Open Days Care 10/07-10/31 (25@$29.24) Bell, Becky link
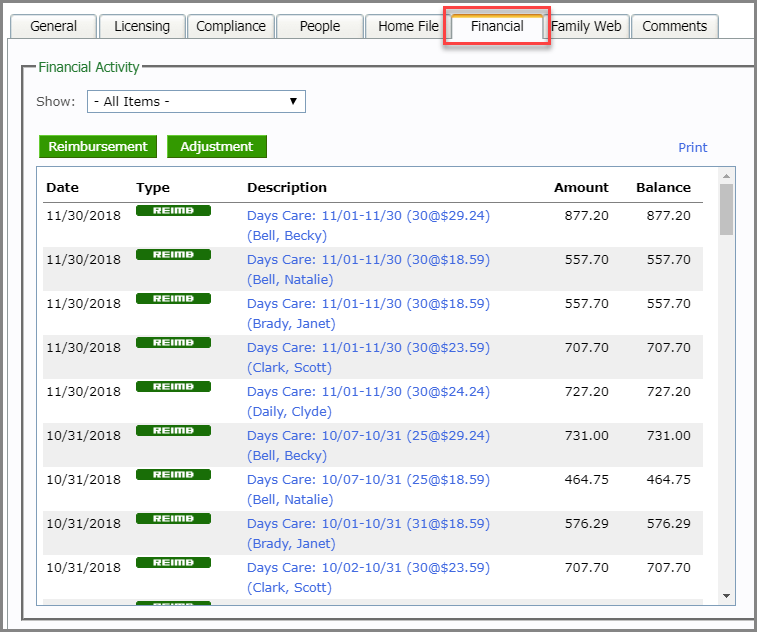 368,445
